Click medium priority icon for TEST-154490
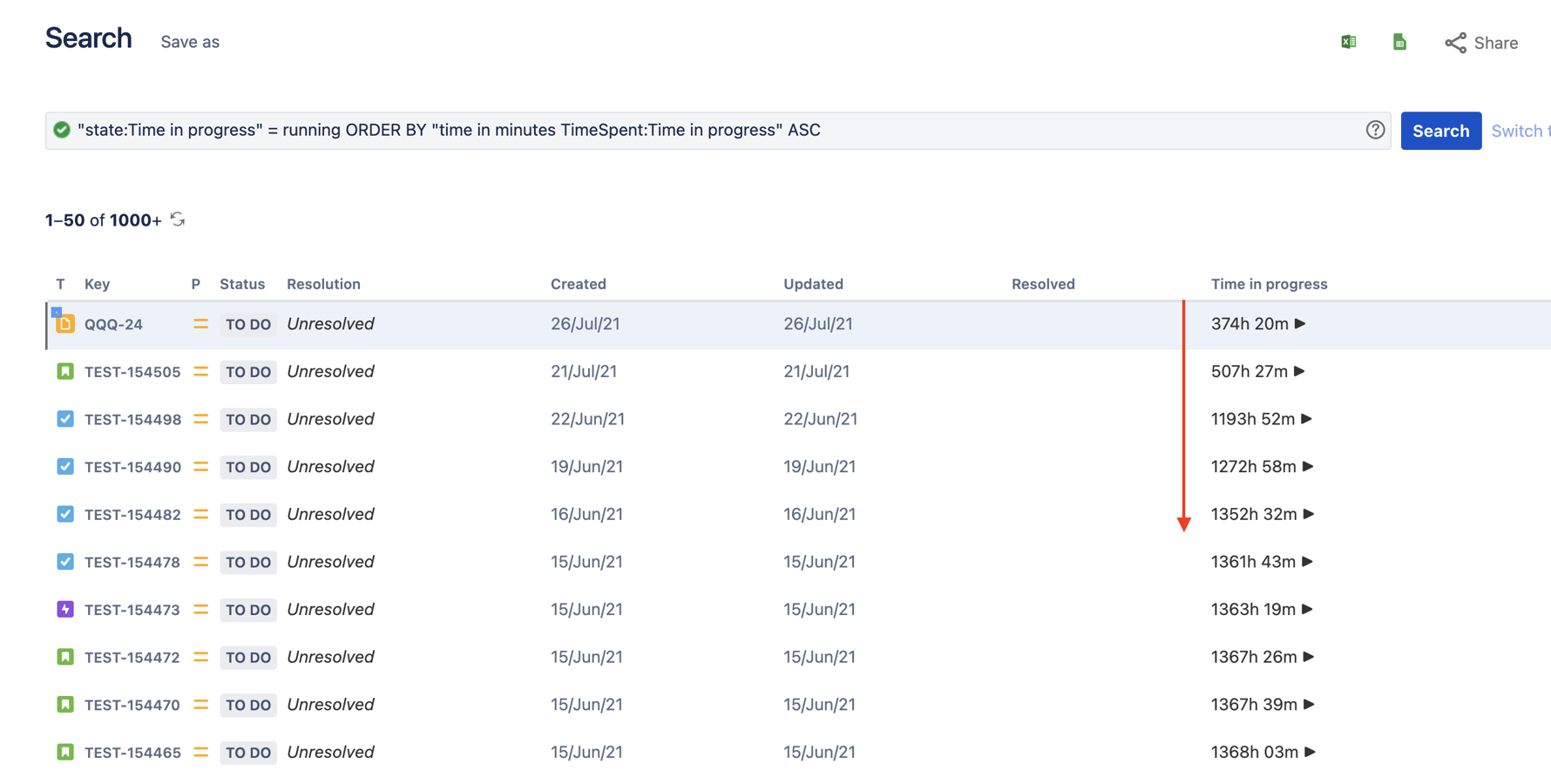This screenshot has height=784, width=1551. click(200, 467)
